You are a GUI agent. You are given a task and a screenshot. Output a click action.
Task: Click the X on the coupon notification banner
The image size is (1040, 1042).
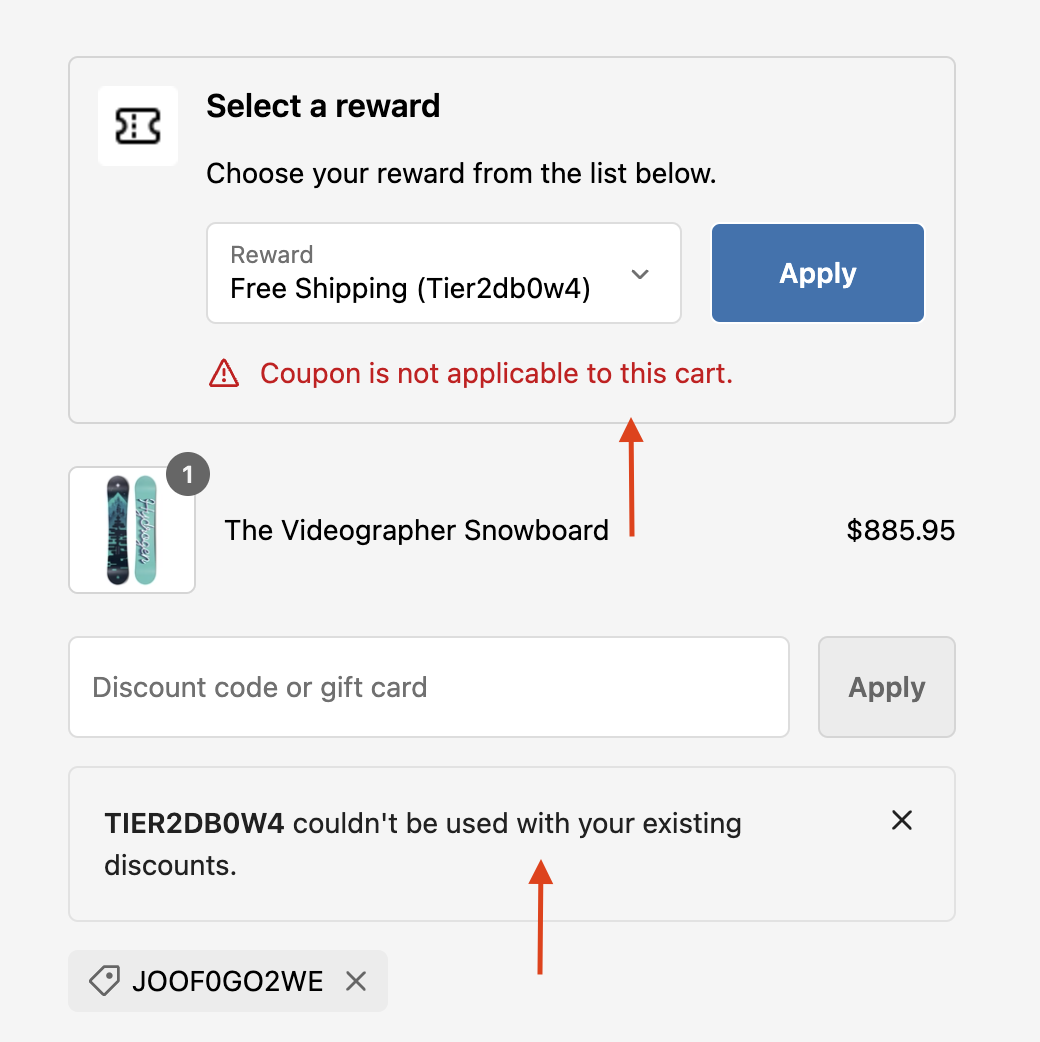pyautogui.click(x=901, y=820)
